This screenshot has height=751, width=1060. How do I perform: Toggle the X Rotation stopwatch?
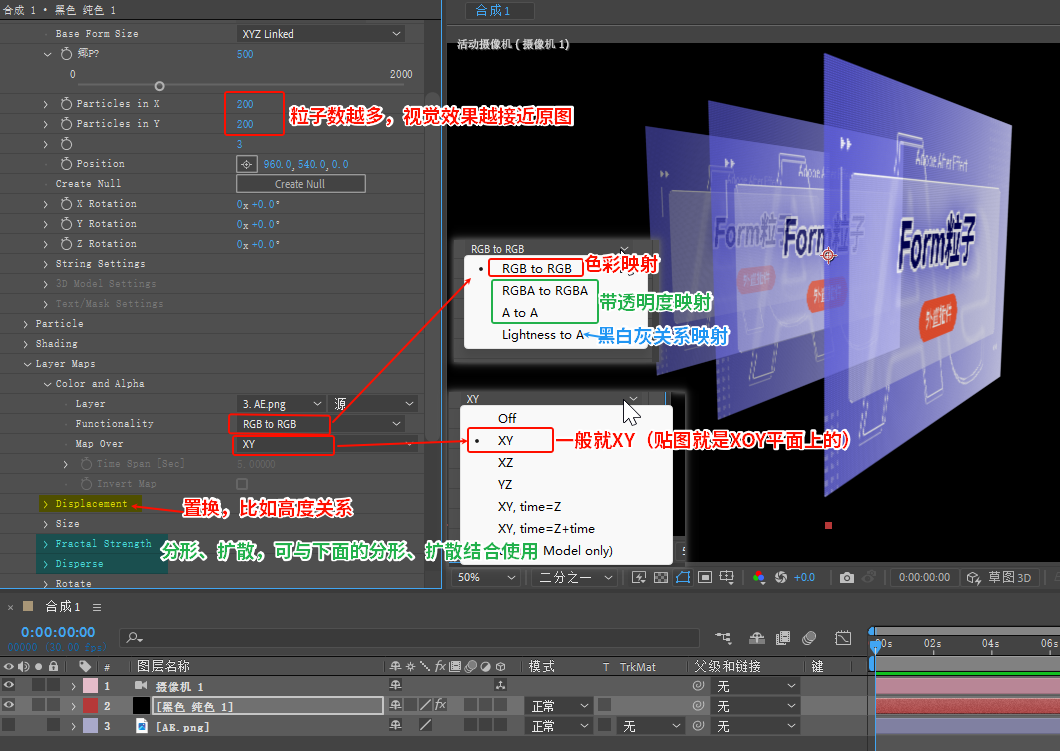tap(66, 203)
